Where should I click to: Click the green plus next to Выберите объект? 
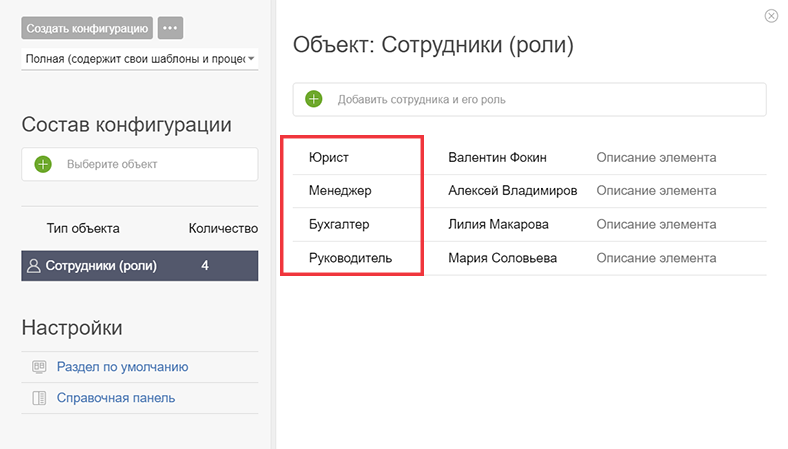click(43, 164)
